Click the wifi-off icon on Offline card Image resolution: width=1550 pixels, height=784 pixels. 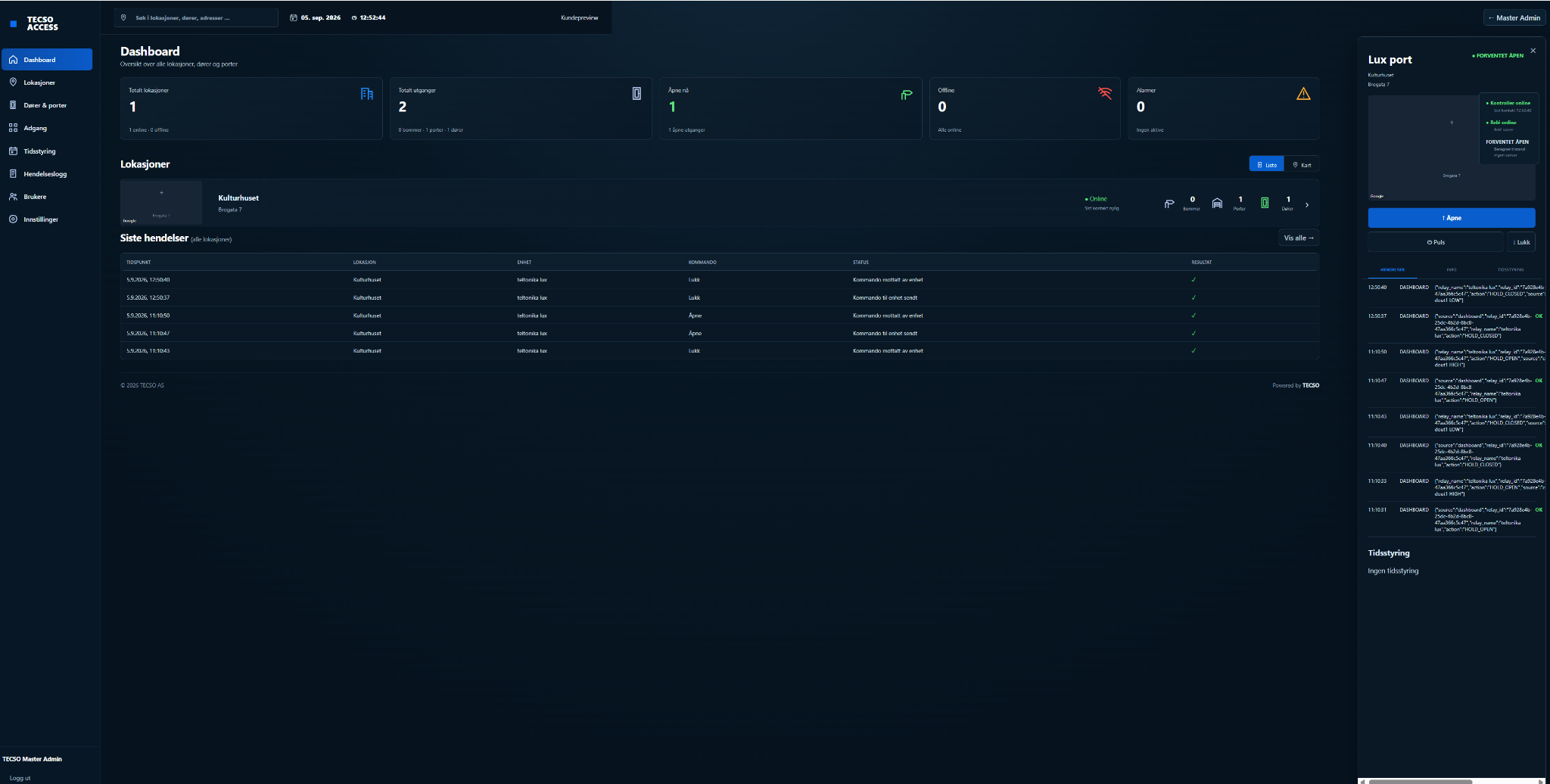pos(1105,93)
